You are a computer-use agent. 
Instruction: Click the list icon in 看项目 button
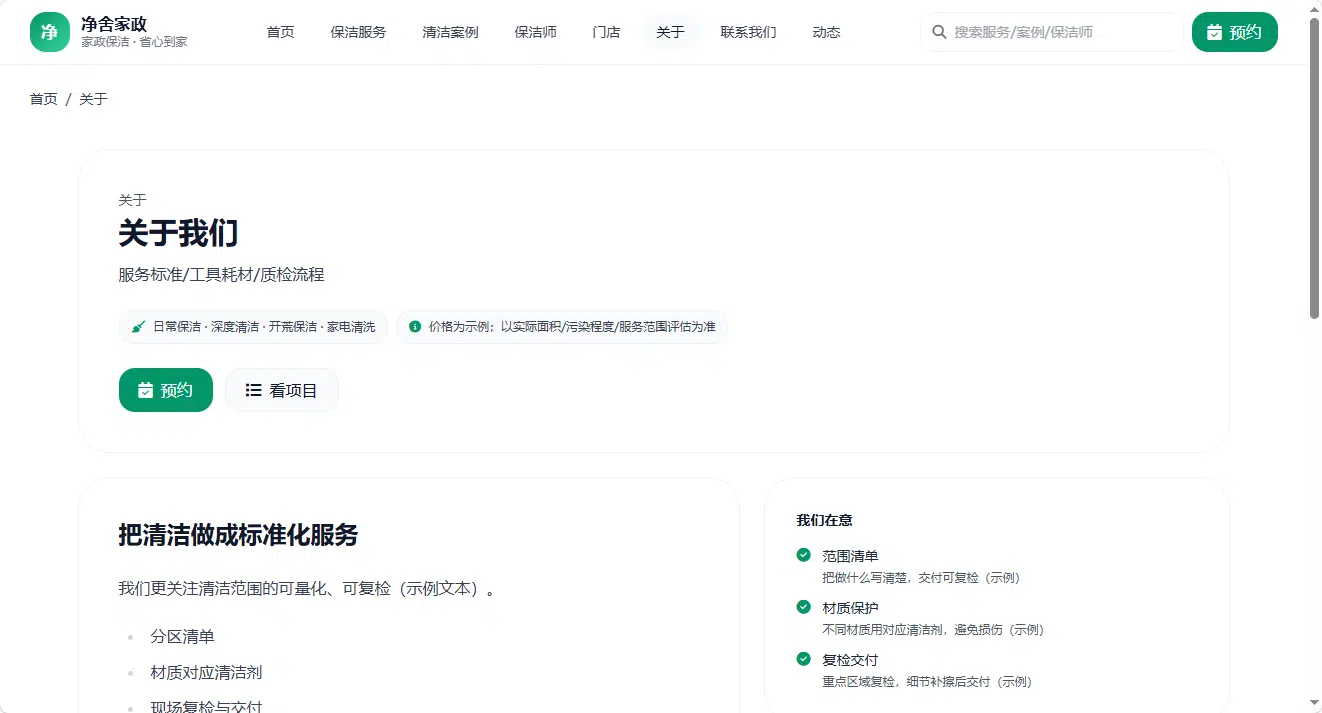pyautogui.click(x=254, y=390)
